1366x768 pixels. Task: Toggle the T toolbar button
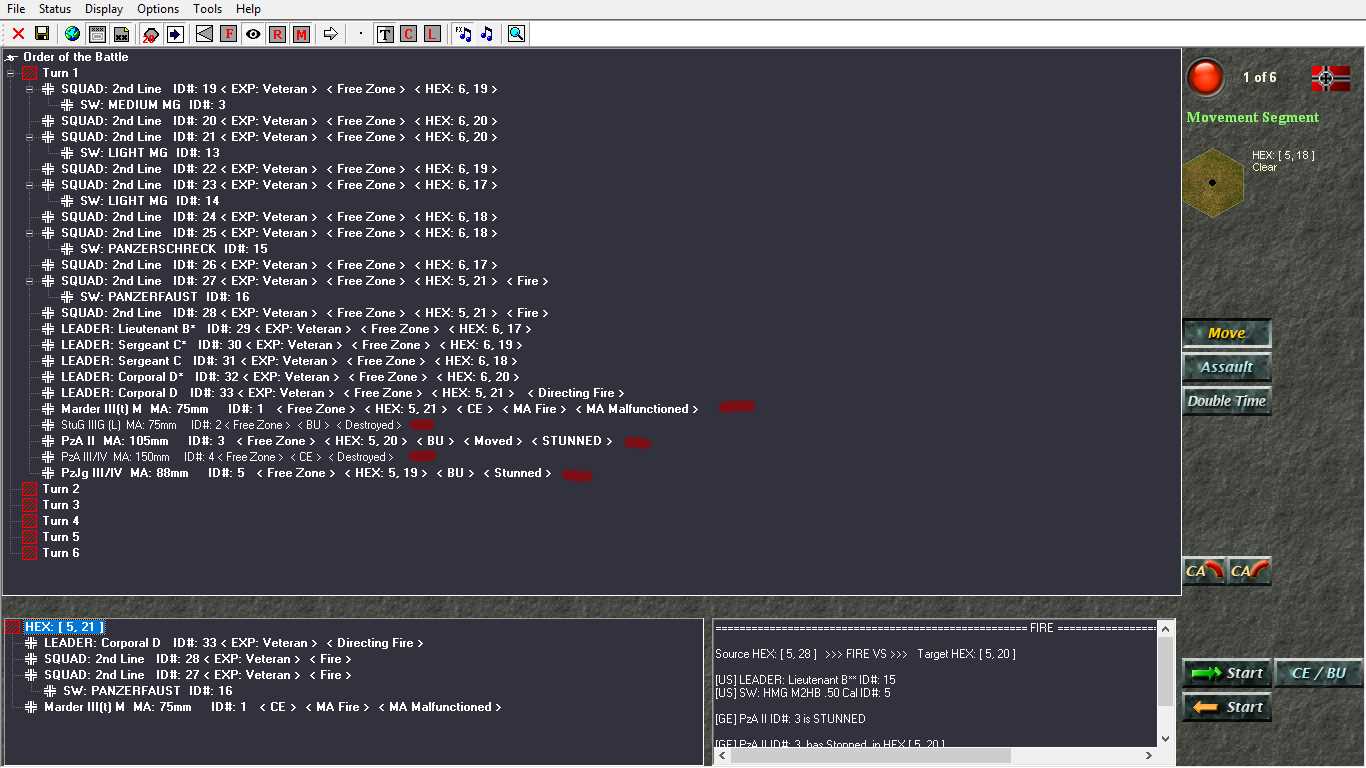(385, 34)
